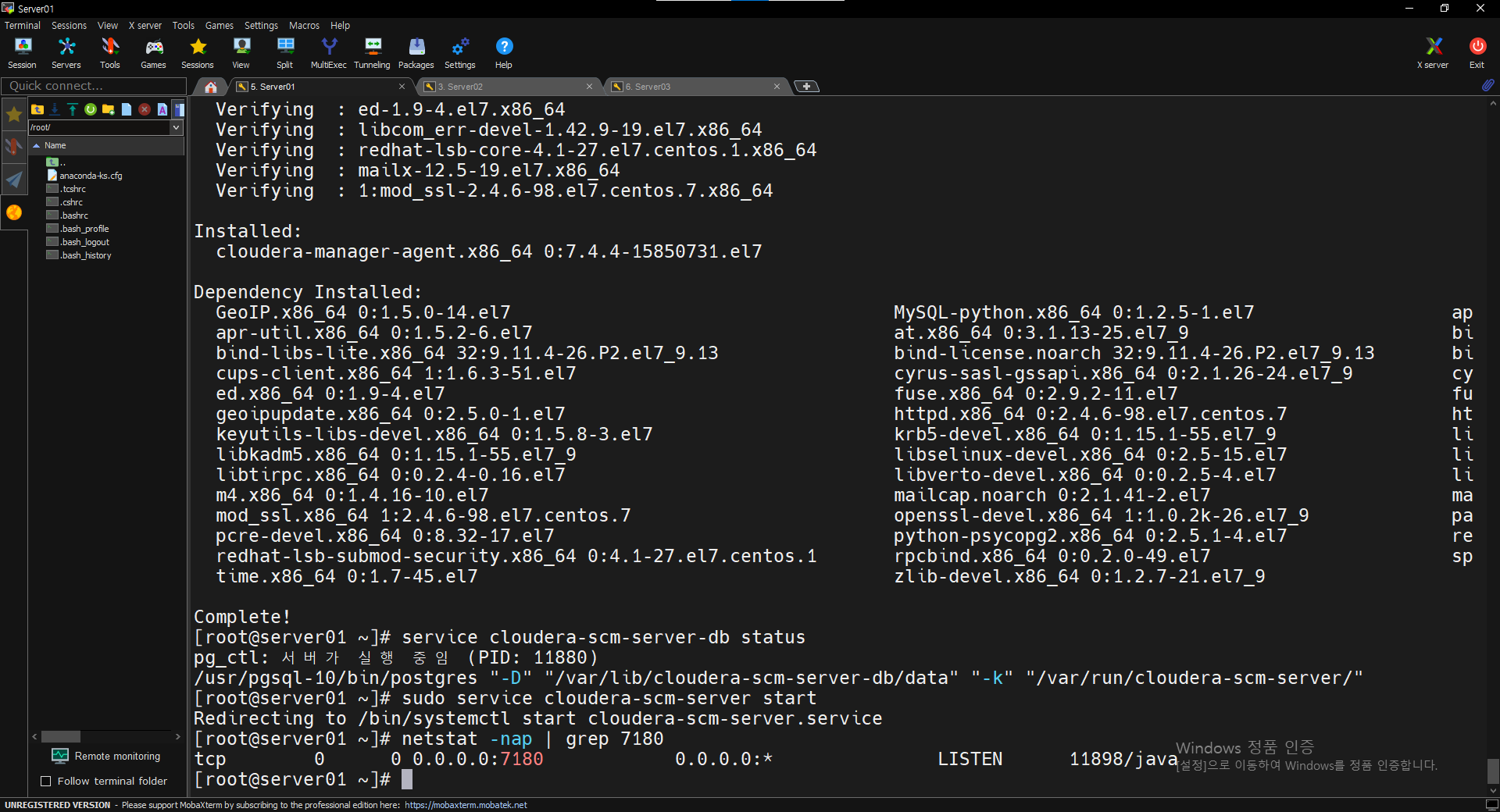Screen dimensions: 1500x812
Task: Create a new file in SFTP browser
Action: [127, 109]
